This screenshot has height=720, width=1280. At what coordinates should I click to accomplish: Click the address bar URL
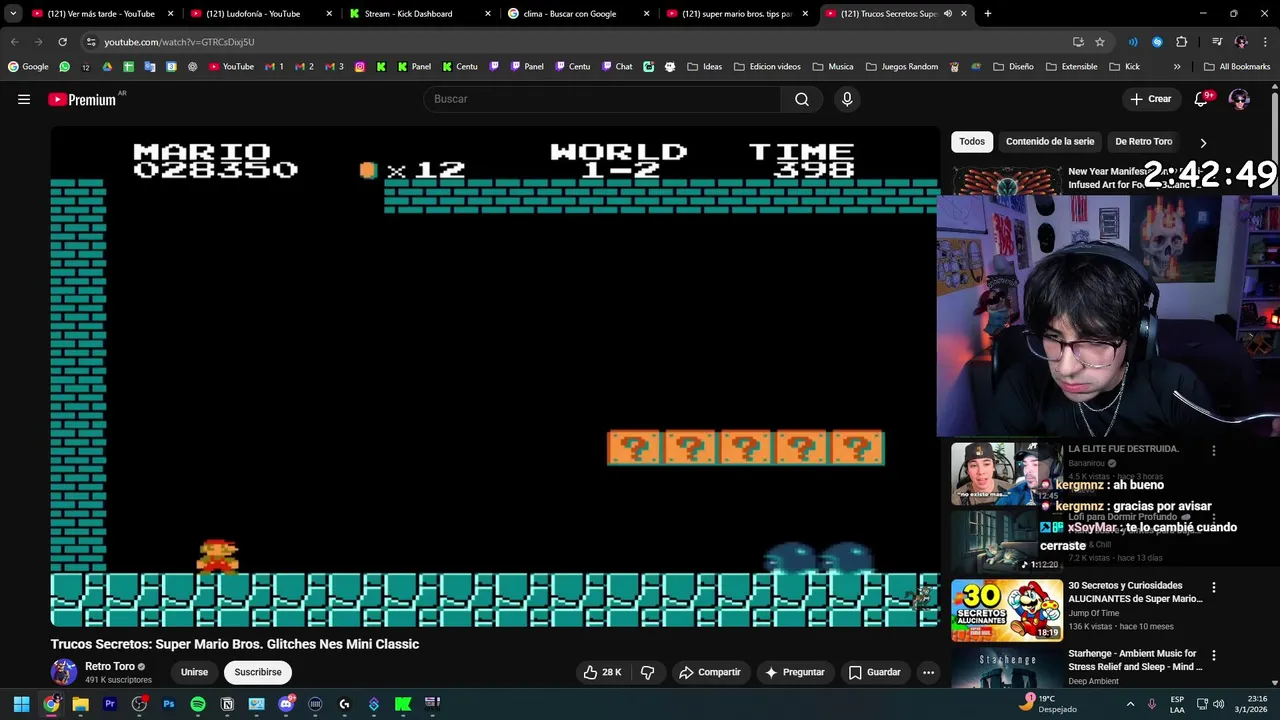point(179,42)
